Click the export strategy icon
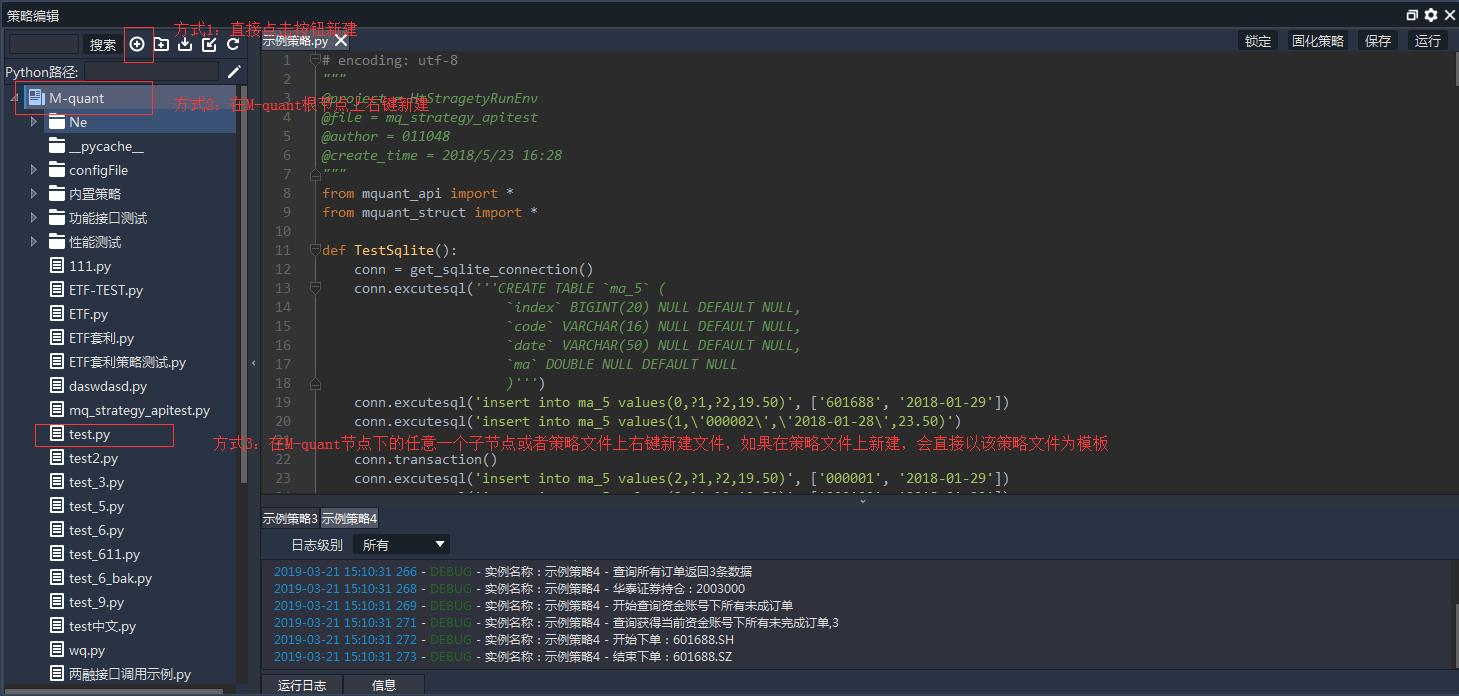This screenshot has height=696, width=1459. (x=208, y=44)
